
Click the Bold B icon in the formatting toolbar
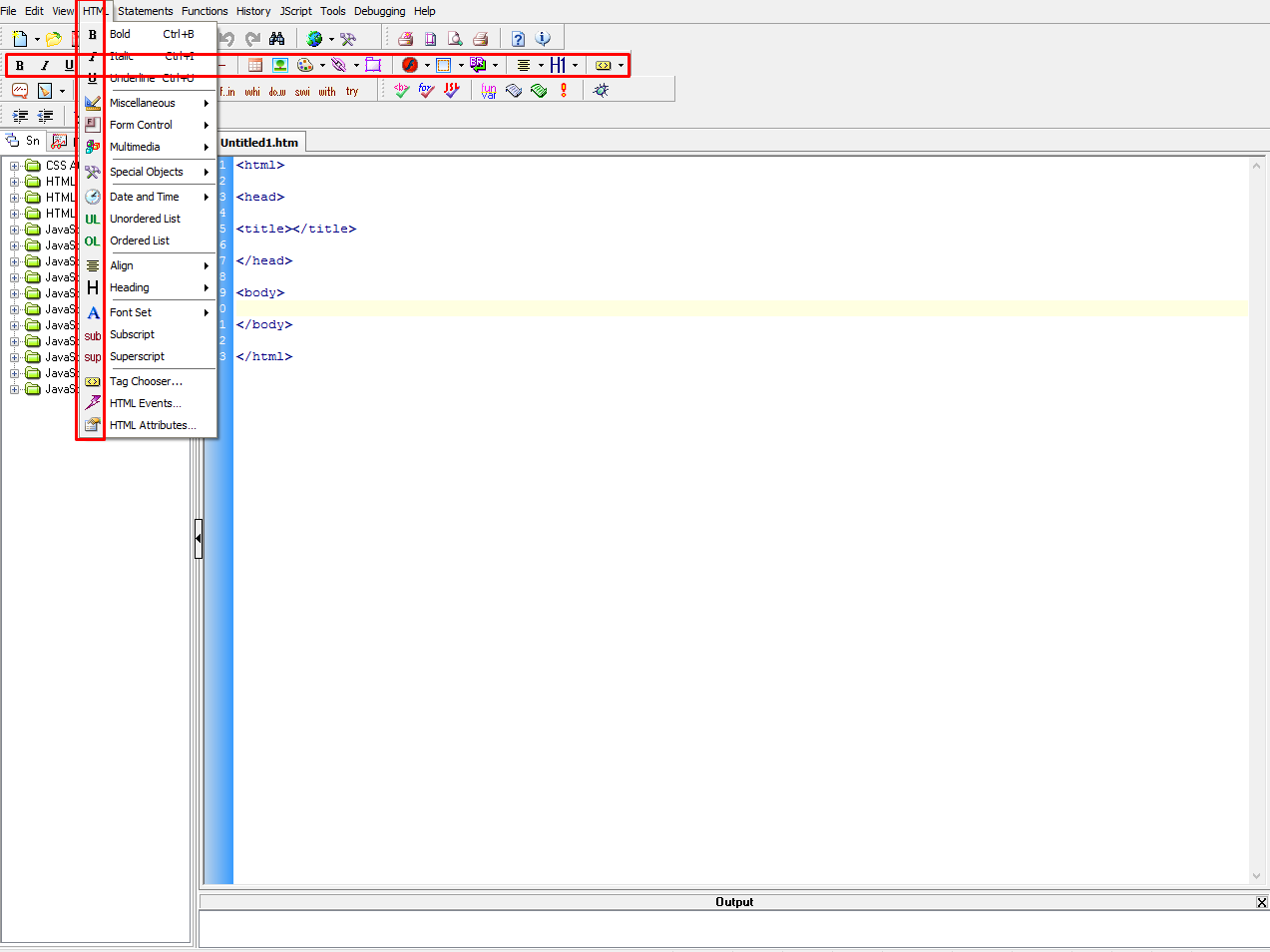click(x=20, y=66)
